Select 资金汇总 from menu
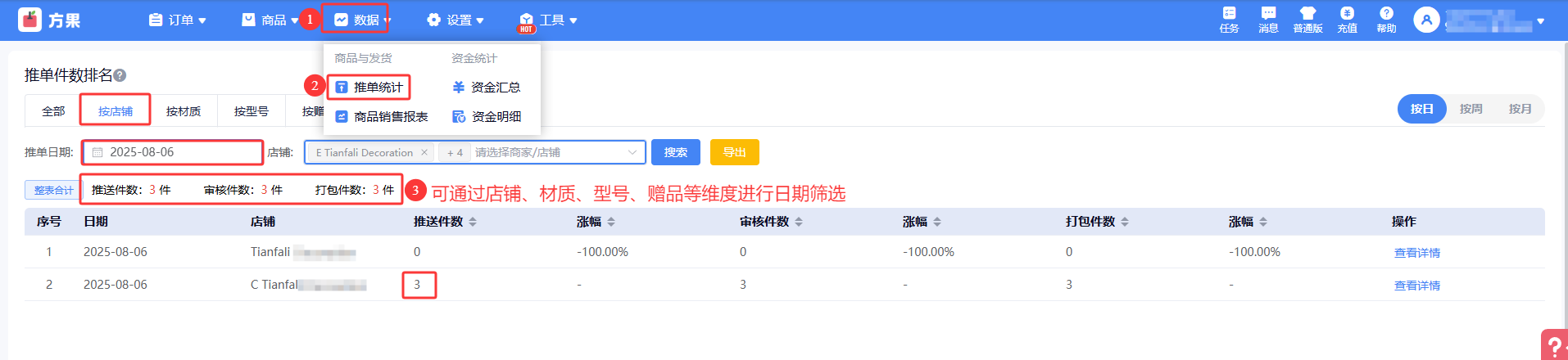The width and height of the screenshot is (1568, 360). (x=487, y=87)
